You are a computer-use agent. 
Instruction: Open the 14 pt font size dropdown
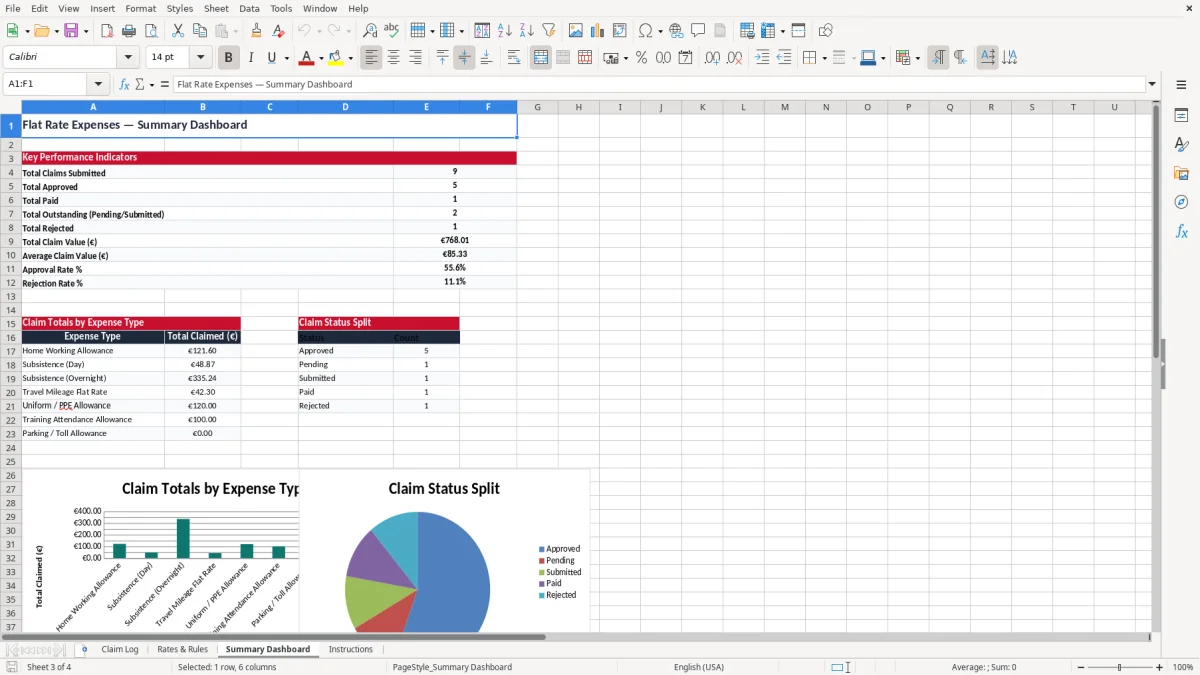tap(200, 58)
